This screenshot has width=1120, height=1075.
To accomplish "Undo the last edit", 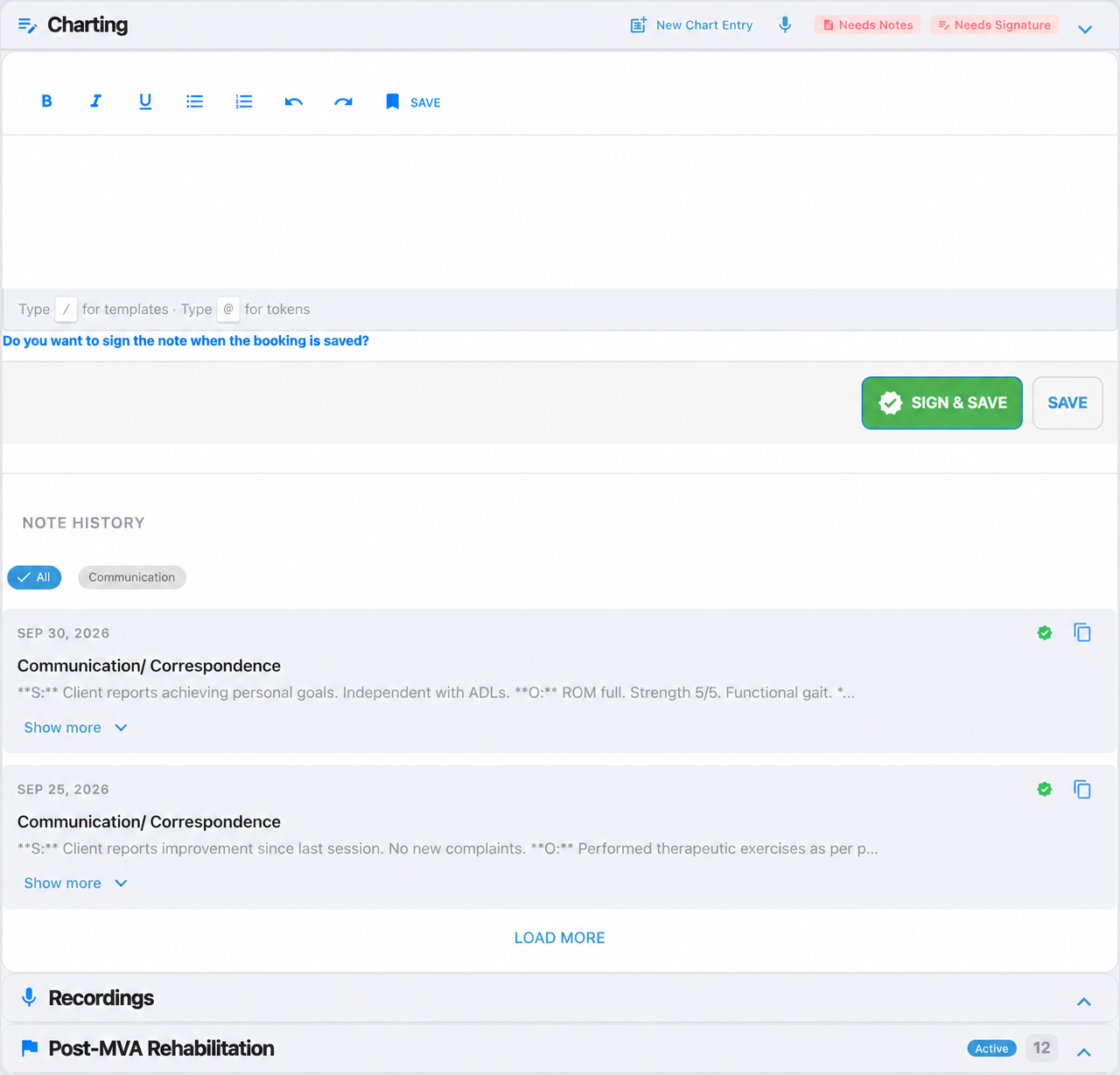I will (293, 101).
